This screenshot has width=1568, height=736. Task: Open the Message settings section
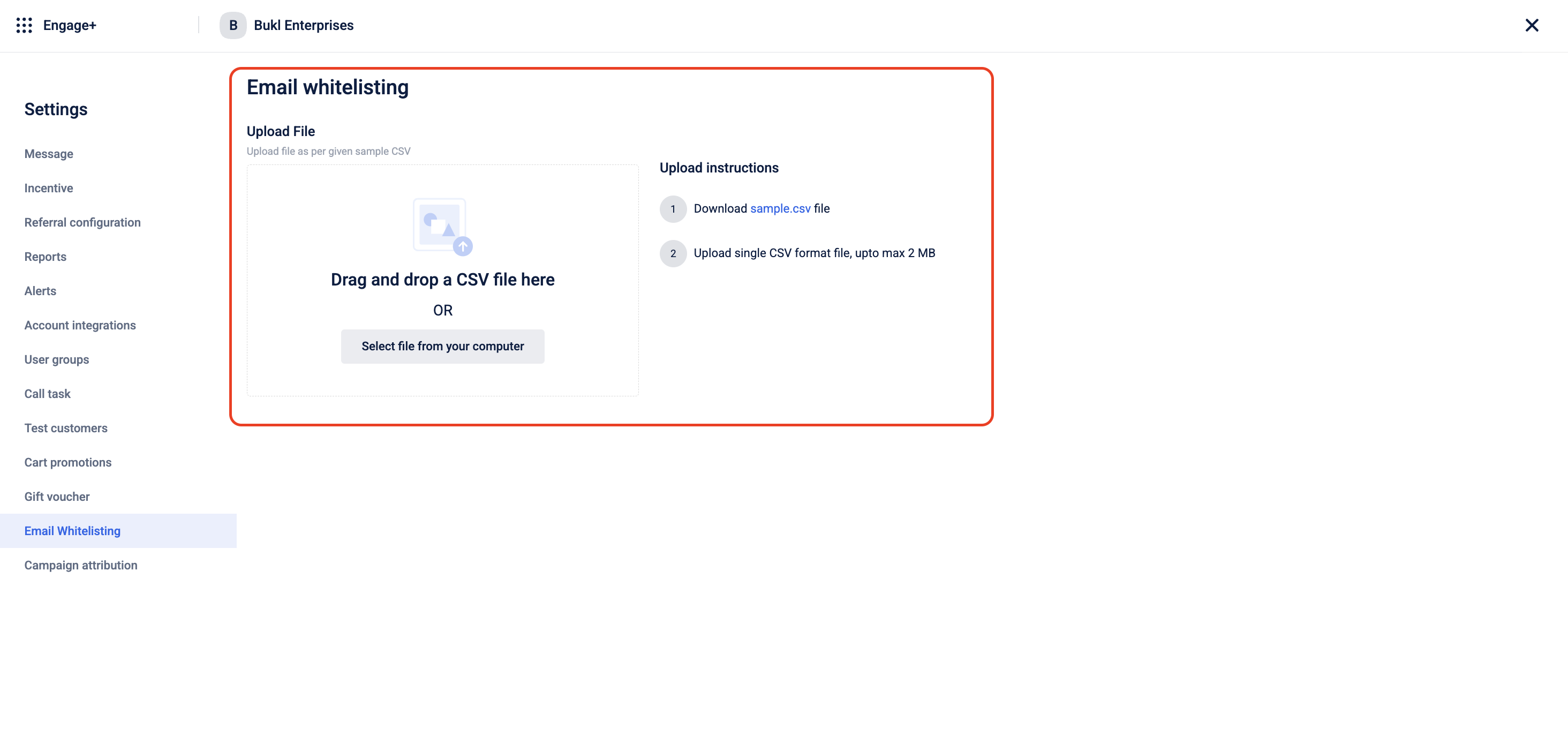click(49, 154)
